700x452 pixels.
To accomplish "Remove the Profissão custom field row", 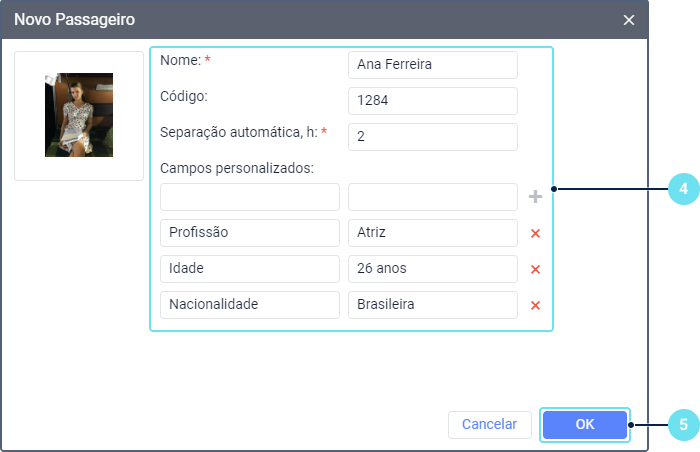I will pos(535,233).
